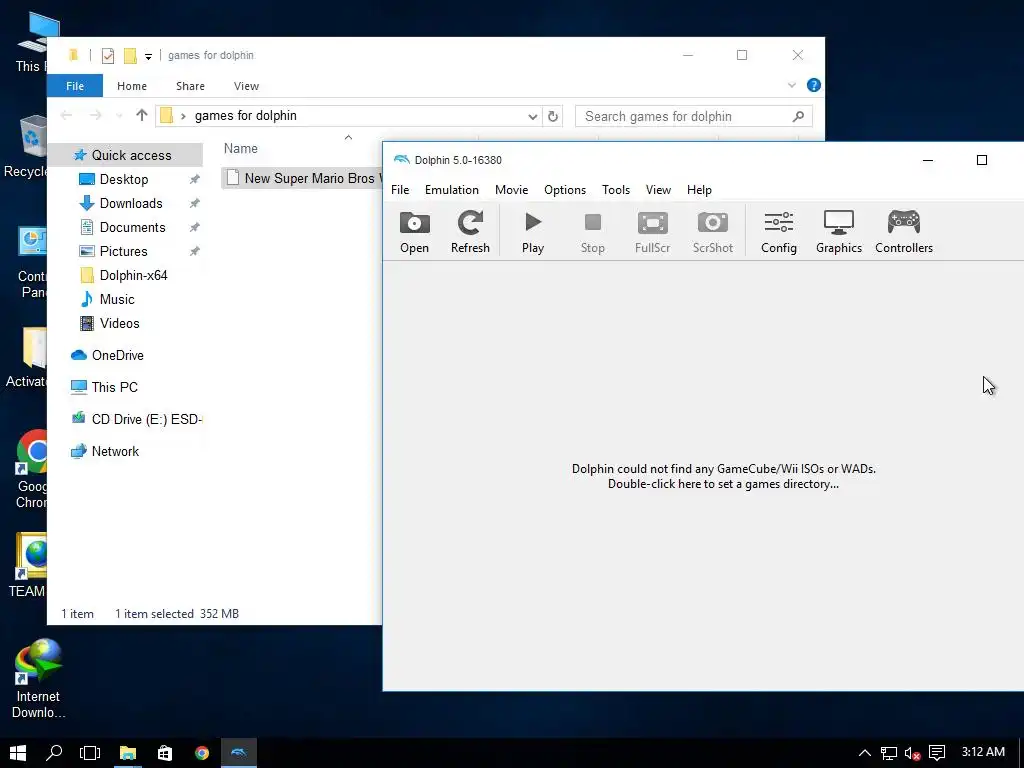
Task: Click the Open icon in Dolphin toolbar
Action: pyautogui.click(x=414, y=232)
